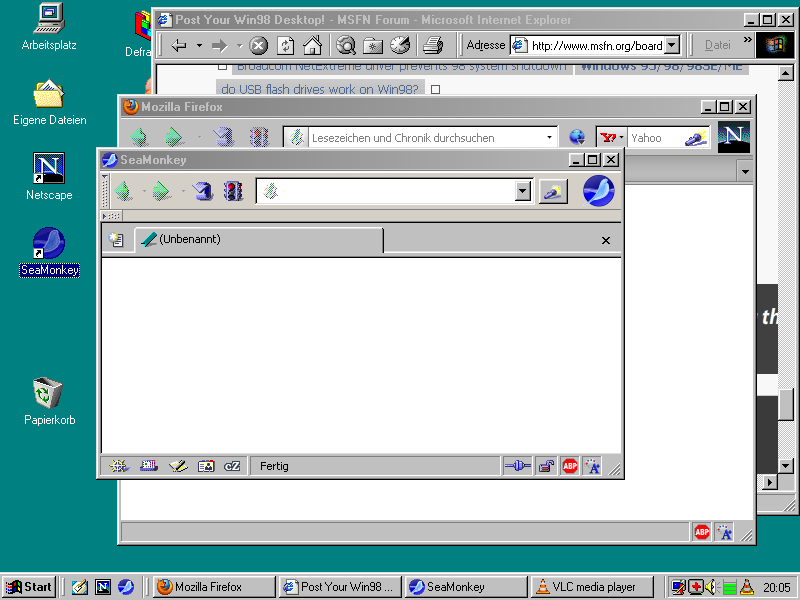Go back in Internet Explorer
Image resolution: width=800 pixels, height=600 pixels.
[x=179, y=45]
